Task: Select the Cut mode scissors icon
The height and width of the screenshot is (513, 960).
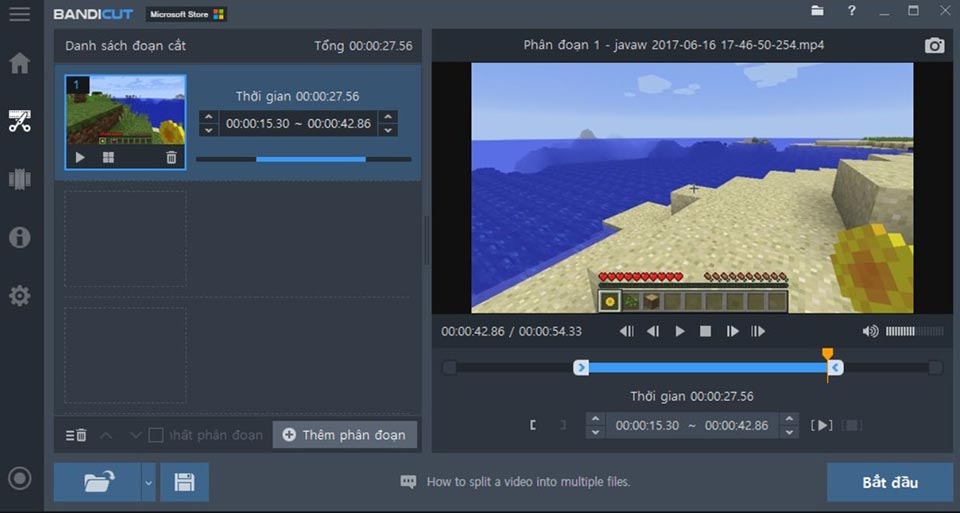Action: click(x=20, y=121)
